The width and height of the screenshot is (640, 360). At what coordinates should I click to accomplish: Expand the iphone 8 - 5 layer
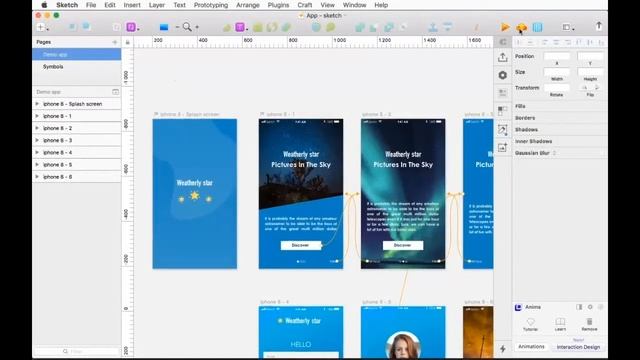(37, 164)
